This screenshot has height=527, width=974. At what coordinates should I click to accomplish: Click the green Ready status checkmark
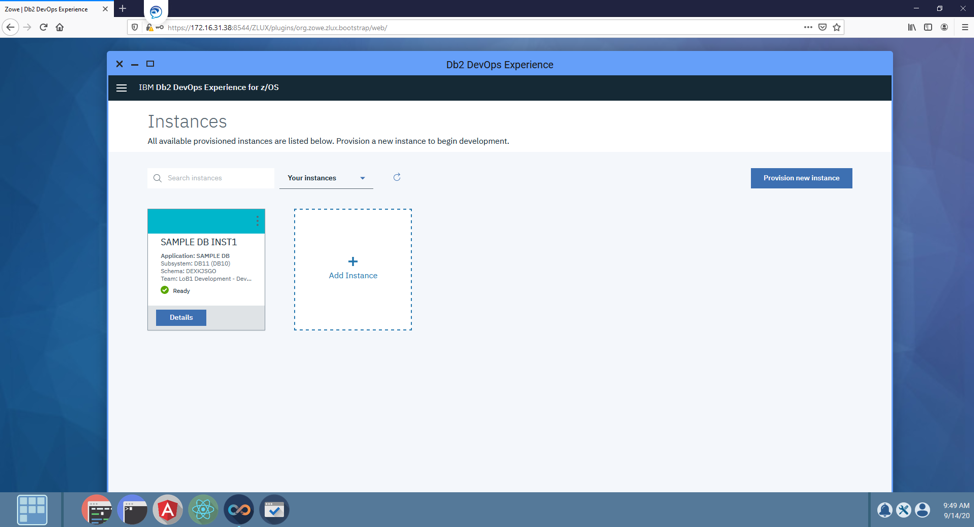[x=165, y=290]
